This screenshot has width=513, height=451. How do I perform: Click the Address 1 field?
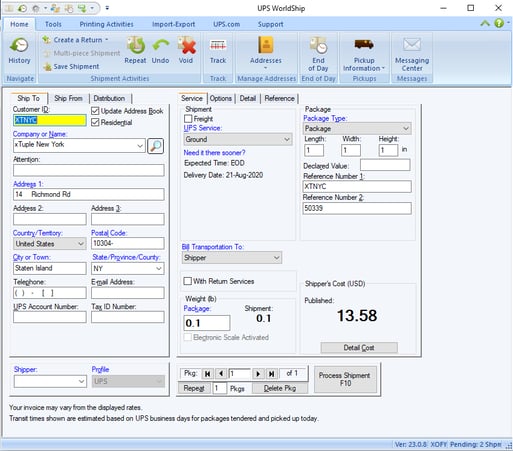click(89, 194)
